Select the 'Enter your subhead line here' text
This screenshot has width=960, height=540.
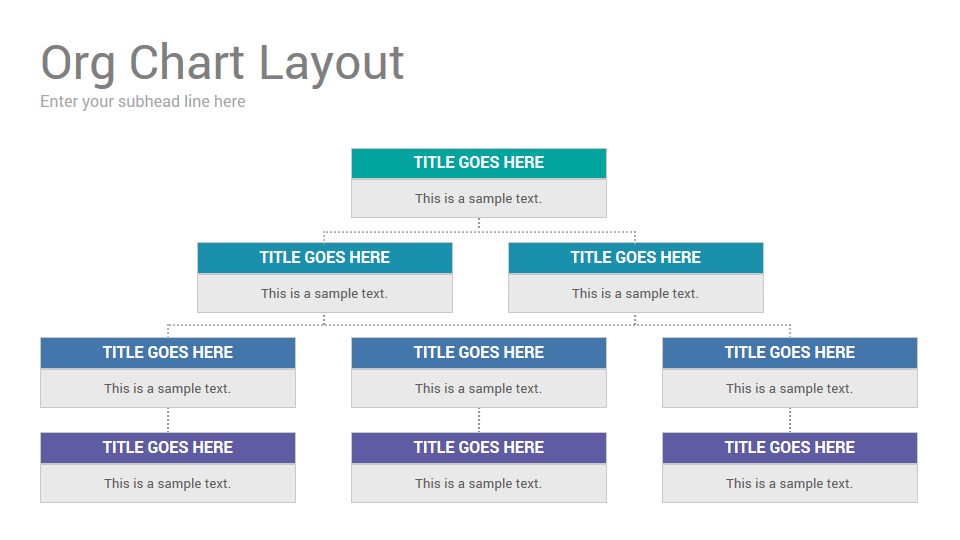click(x=143, y=101)
